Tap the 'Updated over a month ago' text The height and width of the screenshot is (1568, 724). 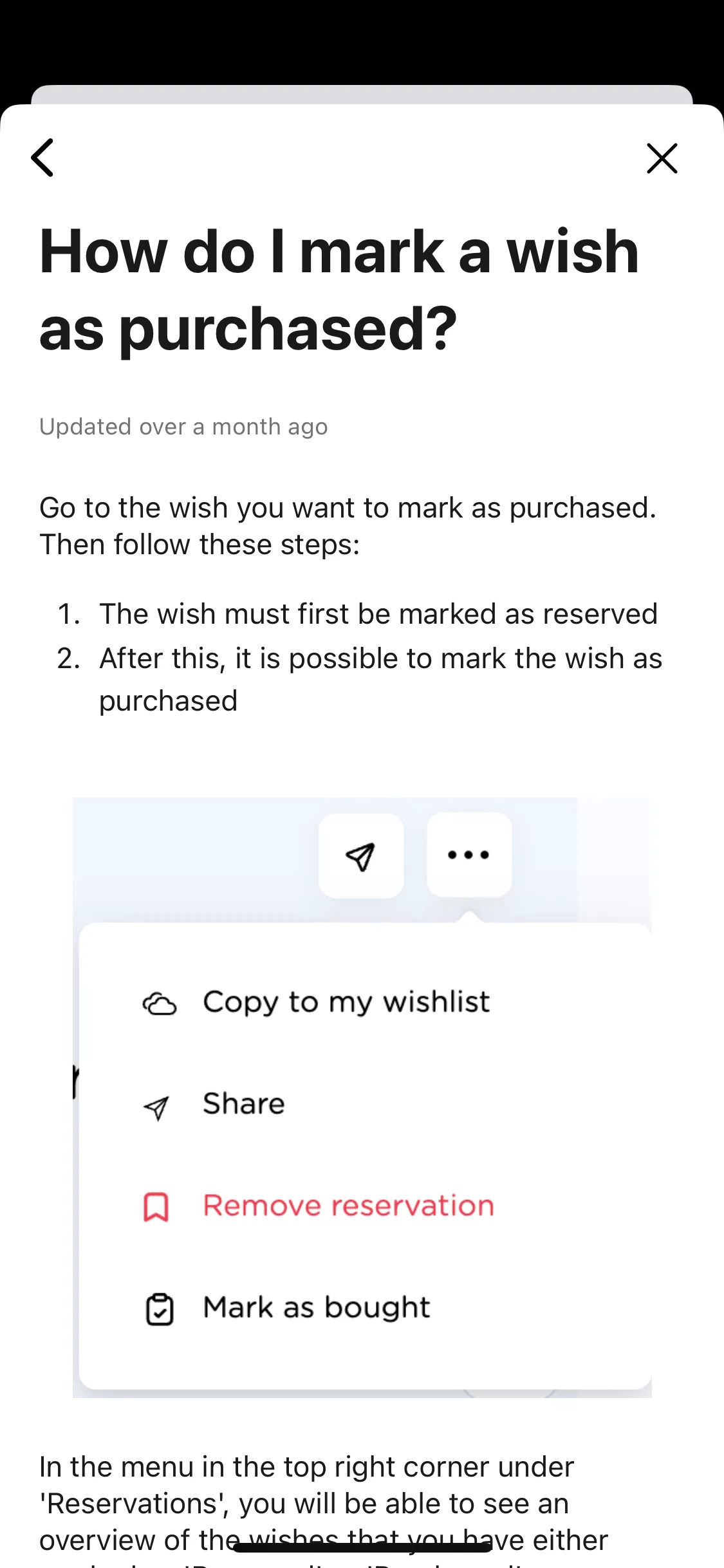tap(183, 427)
